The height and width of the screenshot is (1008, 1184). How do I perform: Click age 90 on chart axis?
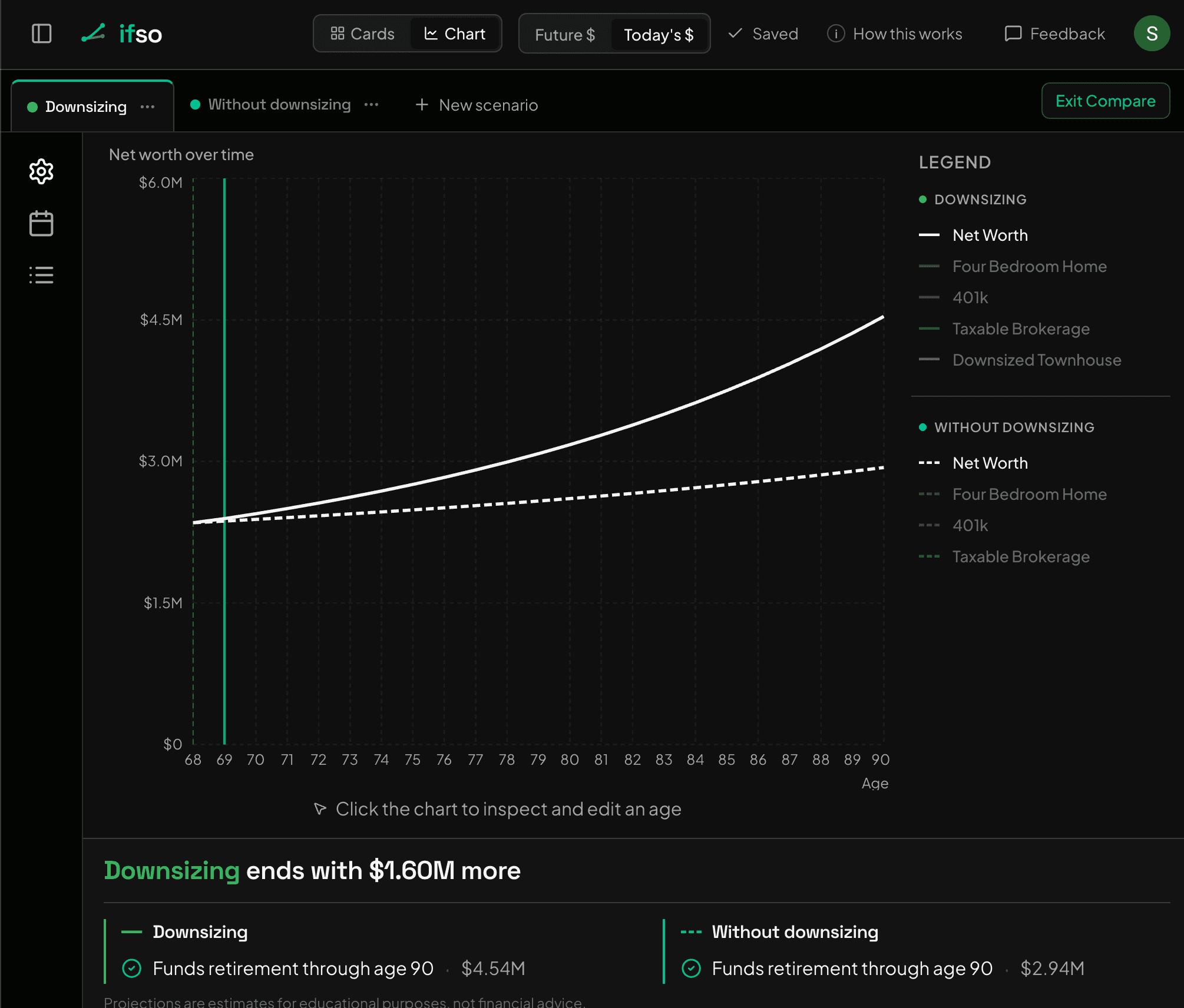880,760
